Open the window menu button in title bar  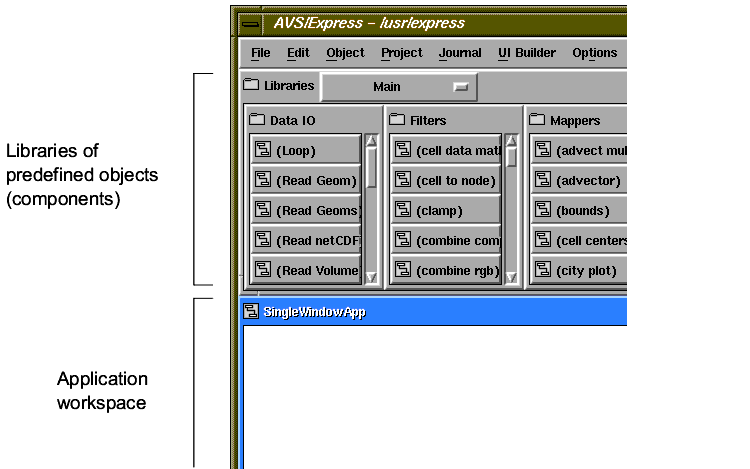coord(252,24)
